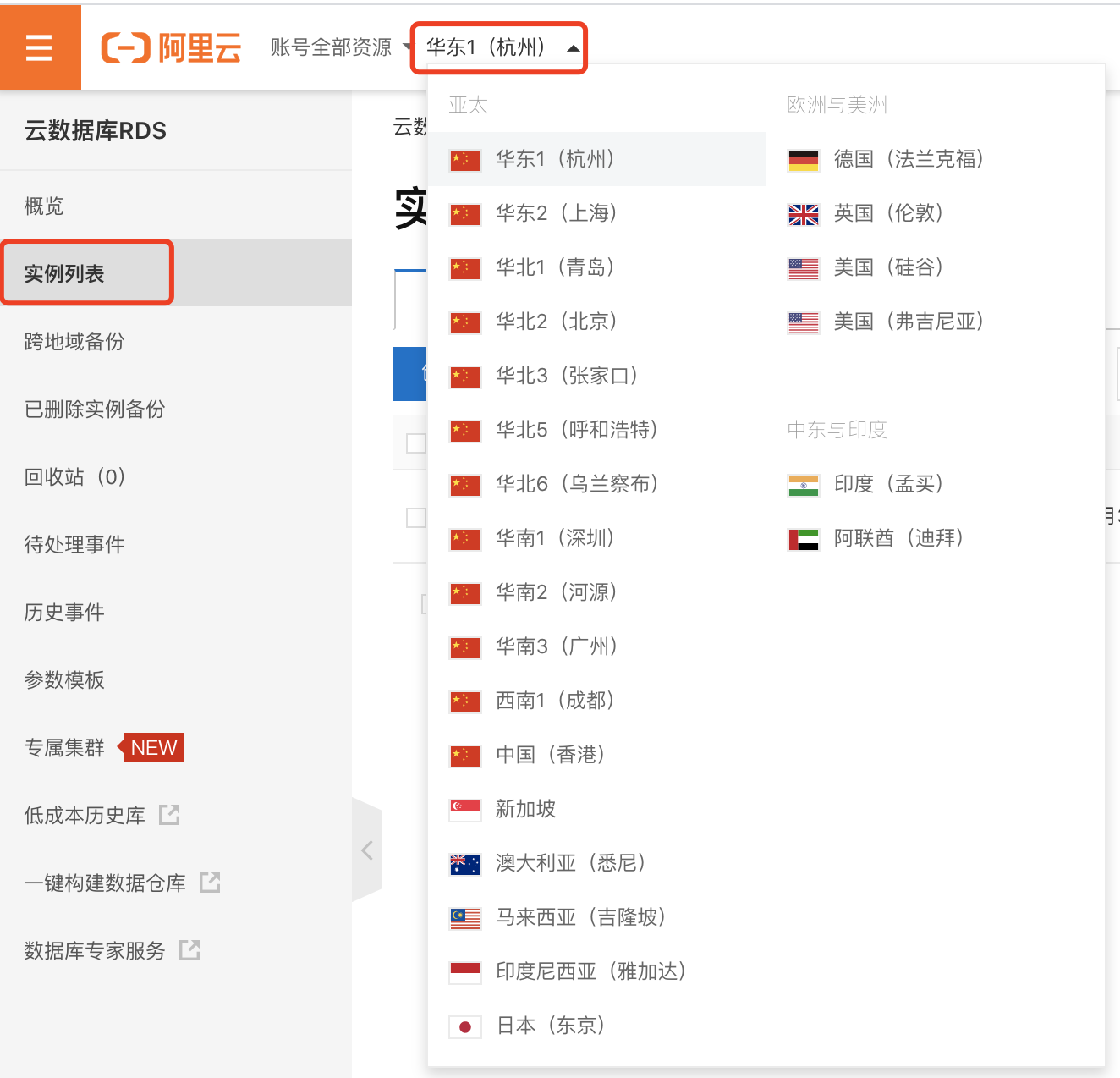Click external-link icon beside 数据库专家服务
This screenshot has height=1078, width=1120.
click(190, 950)
